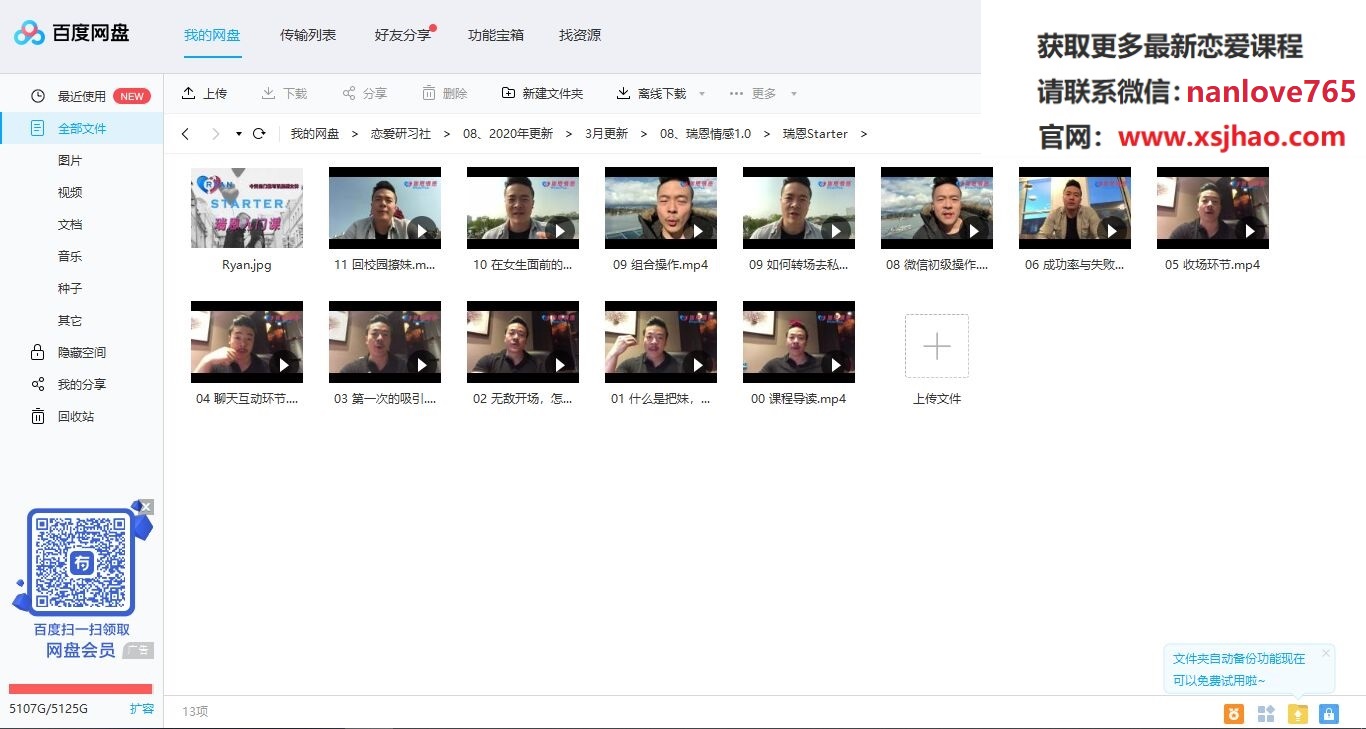This screenshot has width=1366, height=729.
Task: Refresh the current folder
Action: 259,133
